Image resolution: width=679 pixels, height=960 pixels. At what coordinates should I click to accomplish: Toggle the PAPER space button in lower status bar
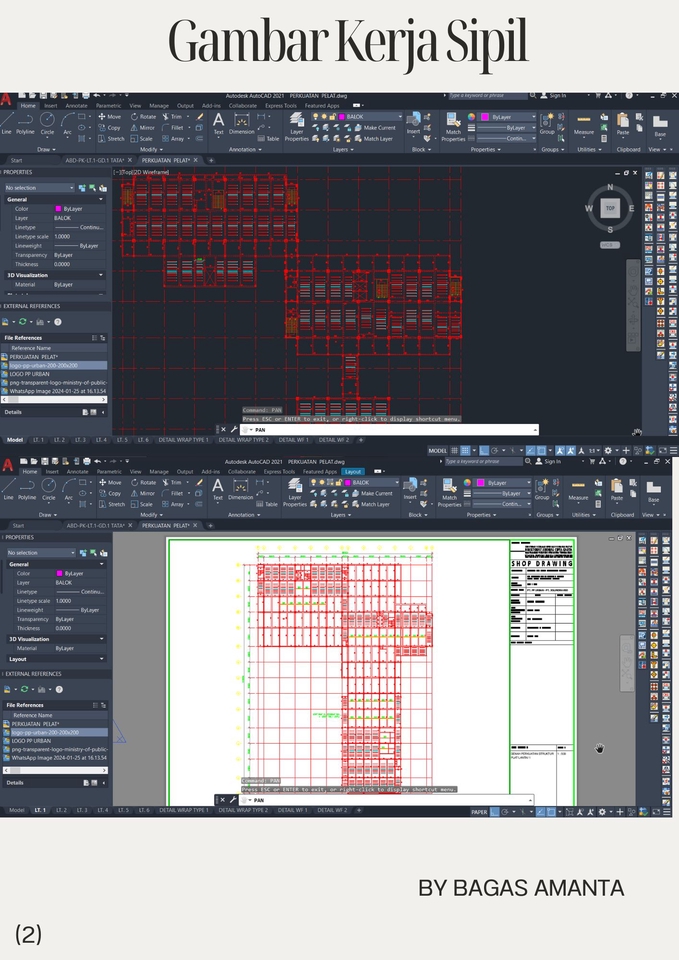(479, 812)
